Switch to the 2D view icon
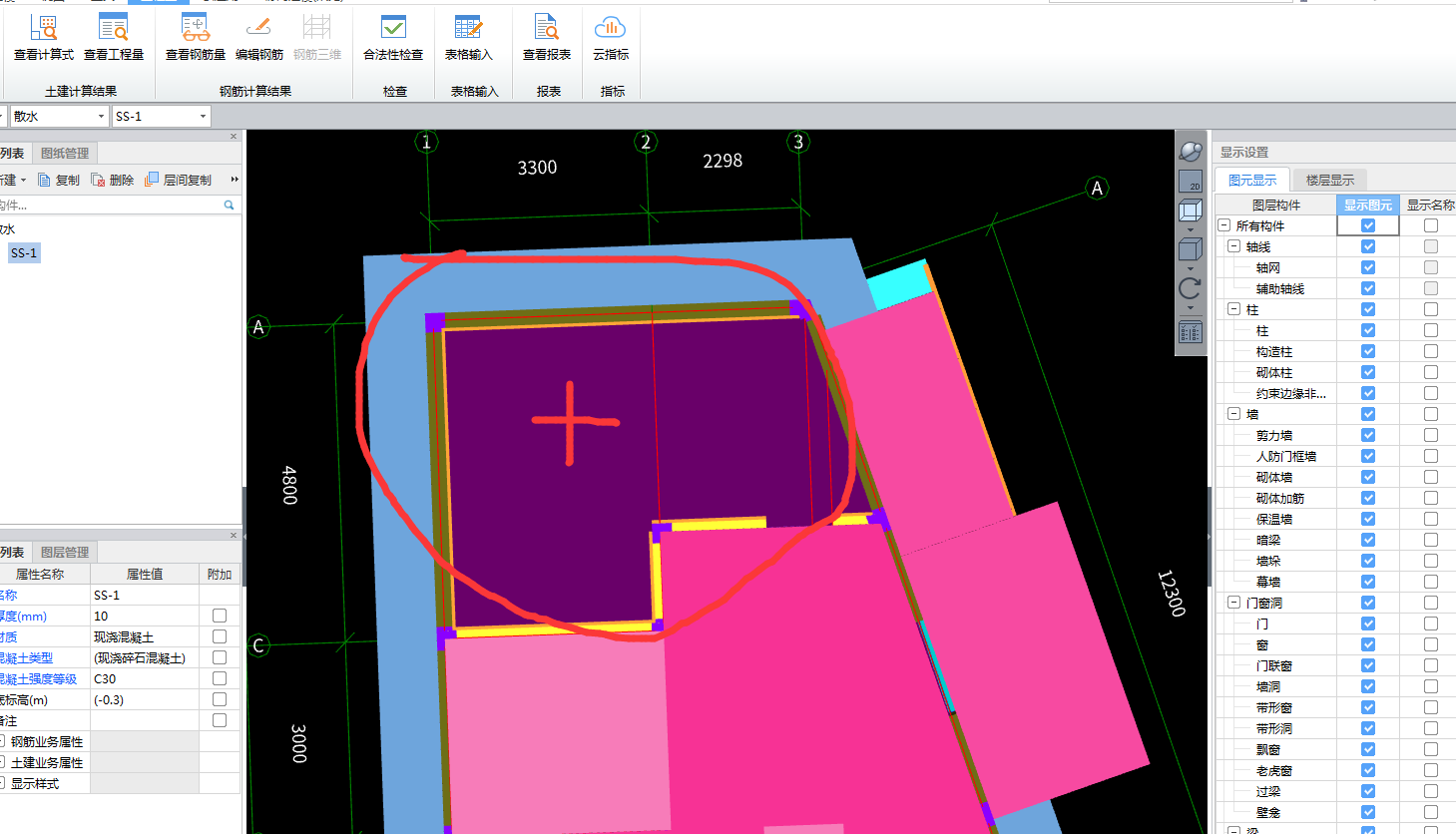Viewport: 1456px width, 834px height. coord(1191,181)
